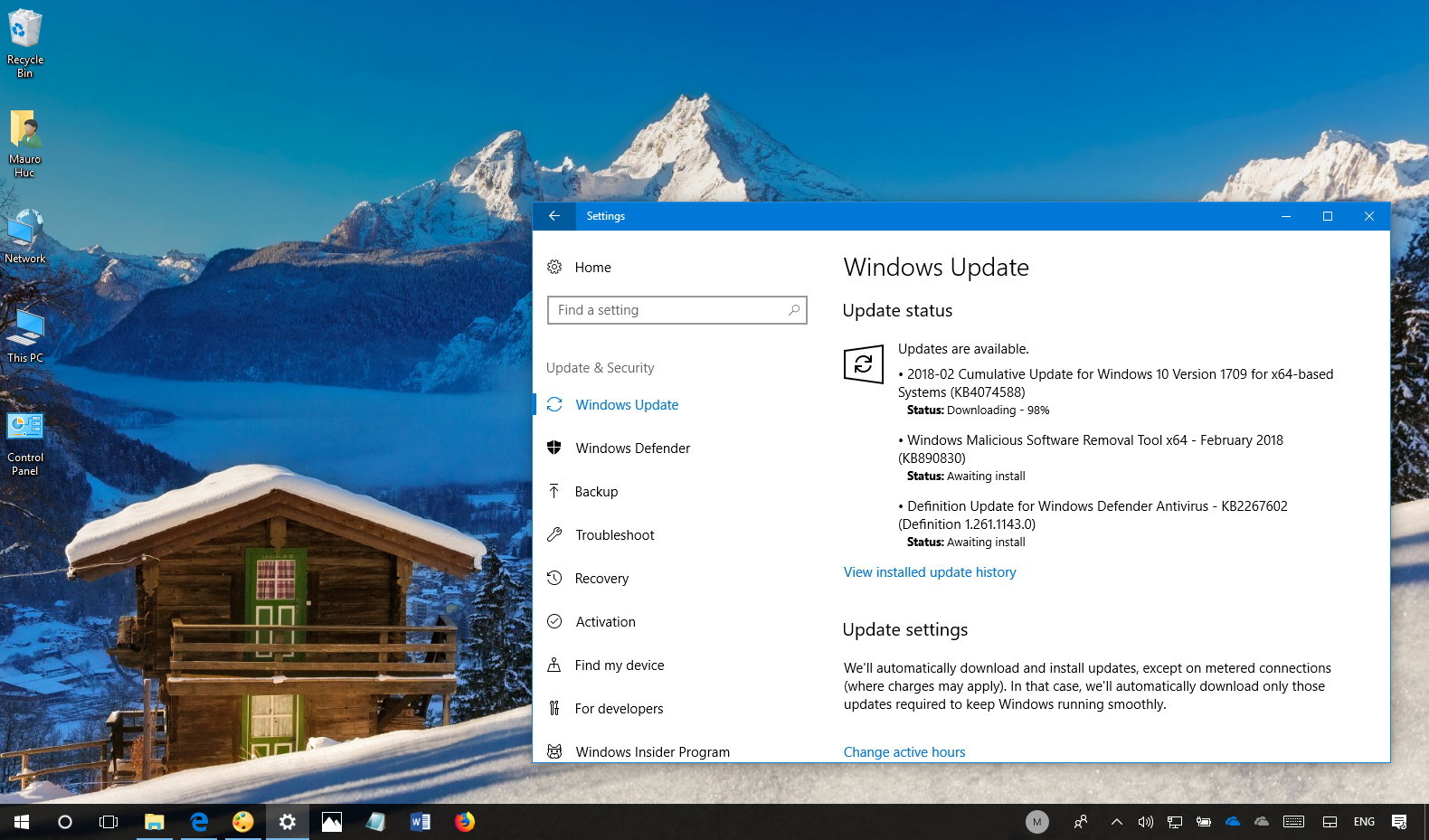Go to Settings Home

(x=580, y=268)
